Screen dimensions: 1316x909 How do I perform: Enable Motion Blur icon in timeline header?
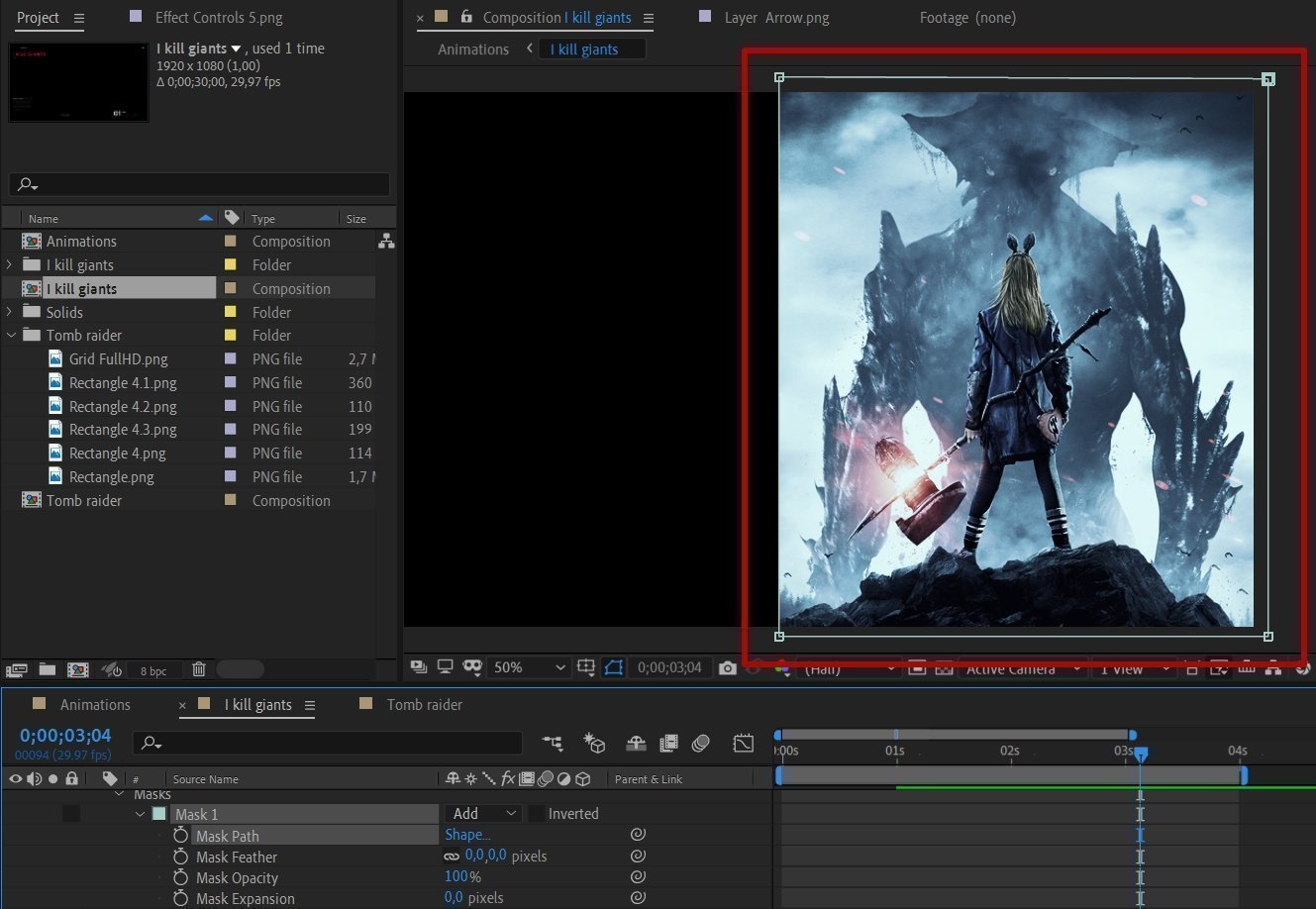tap(701, 743)
